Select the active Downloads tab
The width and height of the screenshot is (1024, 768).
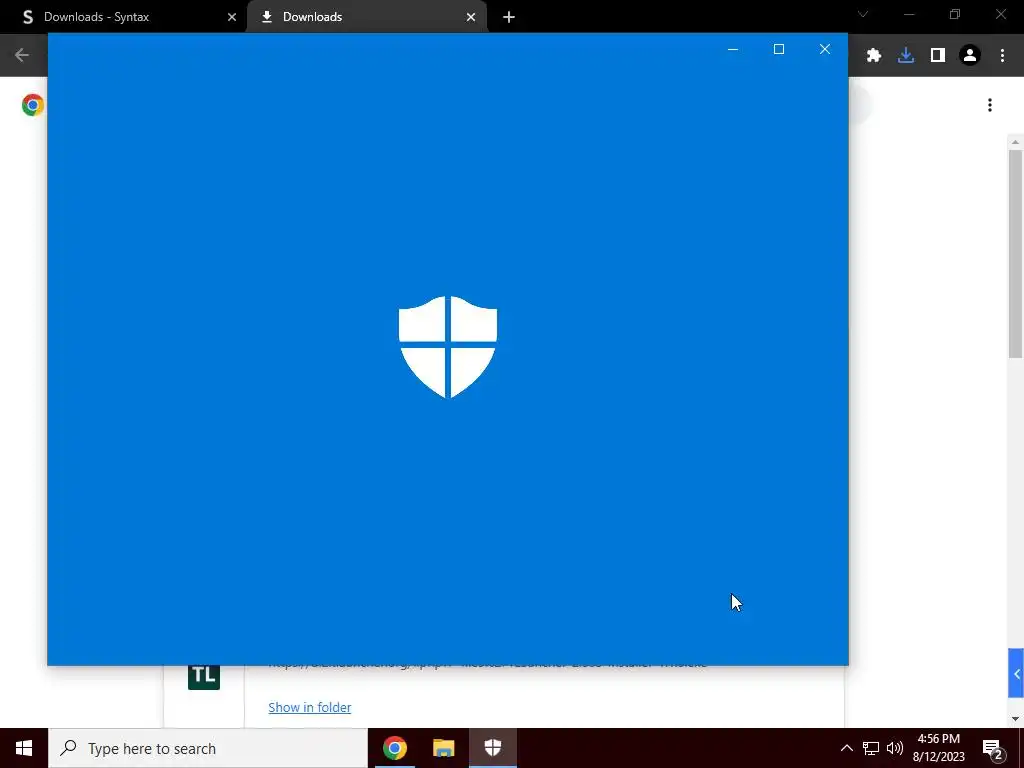coord(366,17)
